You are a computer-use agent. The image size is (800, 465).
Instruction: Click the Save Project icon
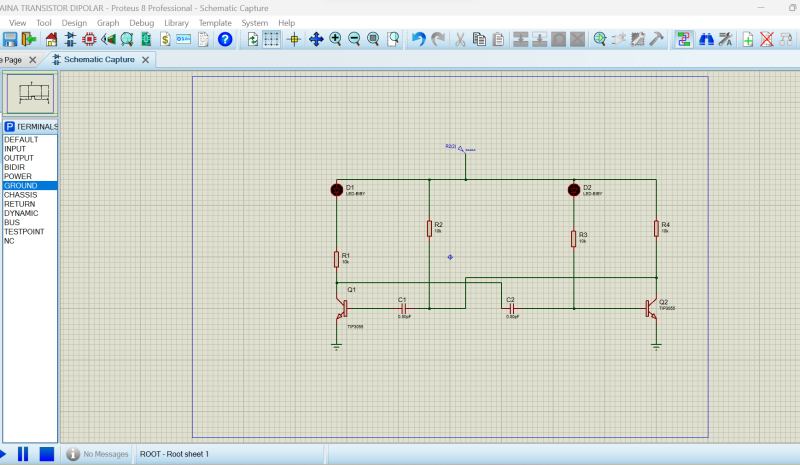click(10, 40)
